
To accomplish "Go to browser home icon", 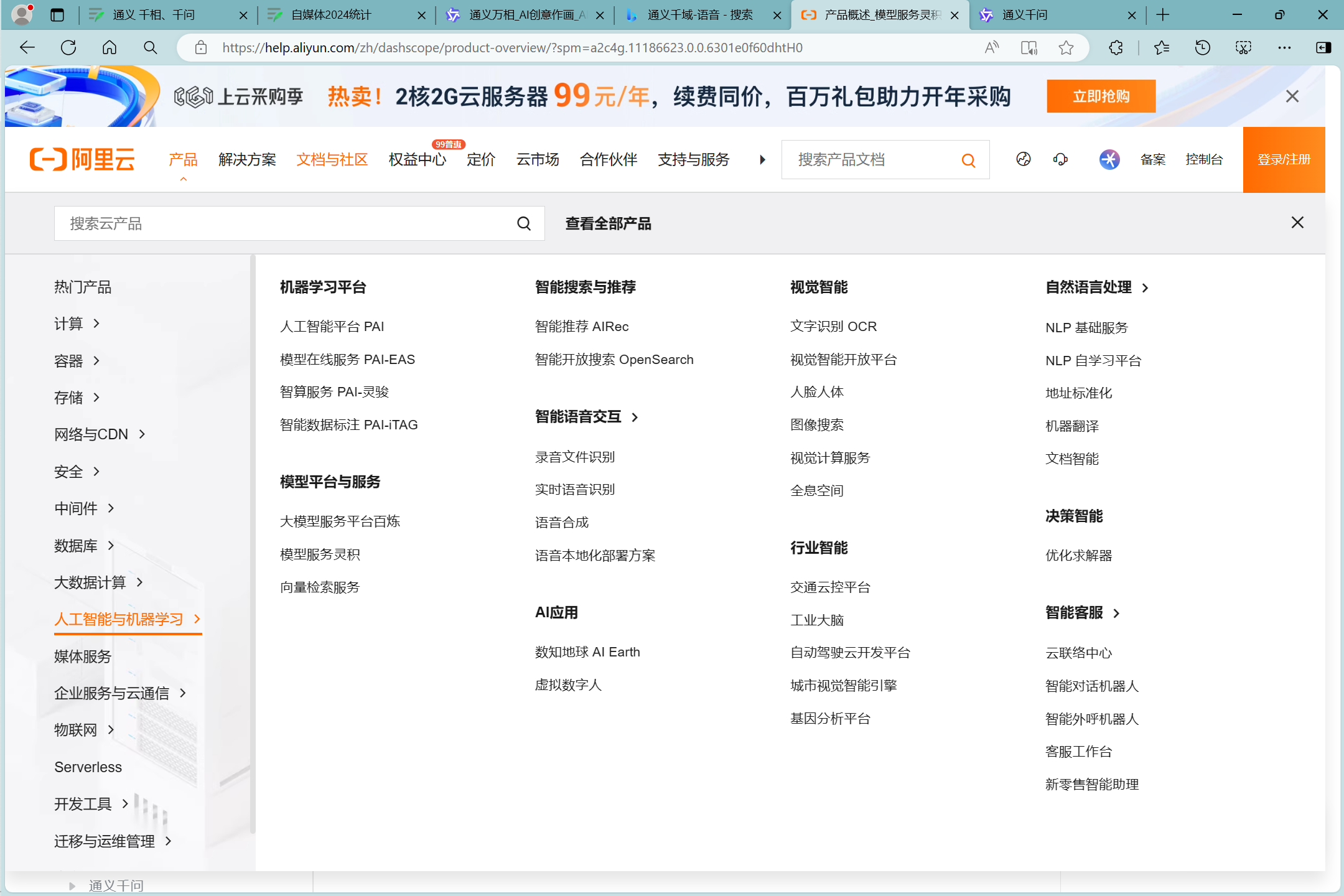I will point(110,47).
